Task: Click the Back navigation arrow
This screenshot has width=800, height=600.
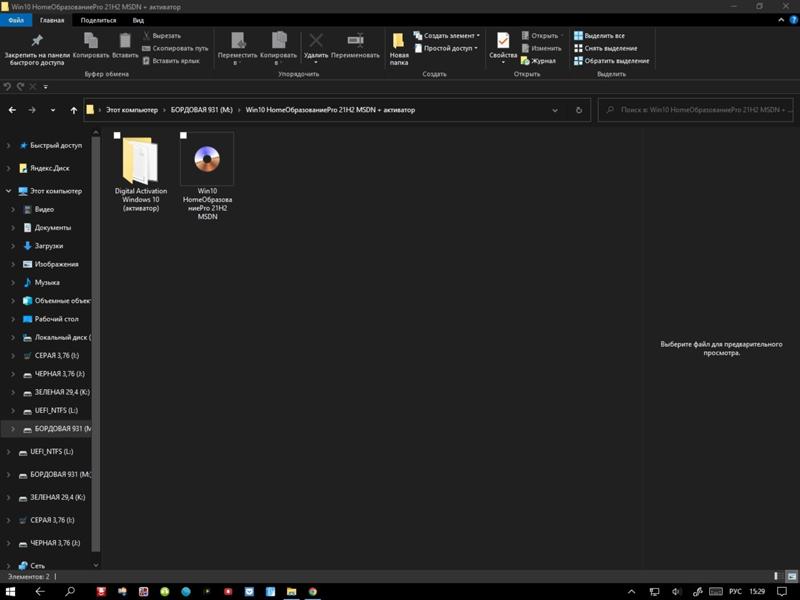Action: tap(12, 110)
